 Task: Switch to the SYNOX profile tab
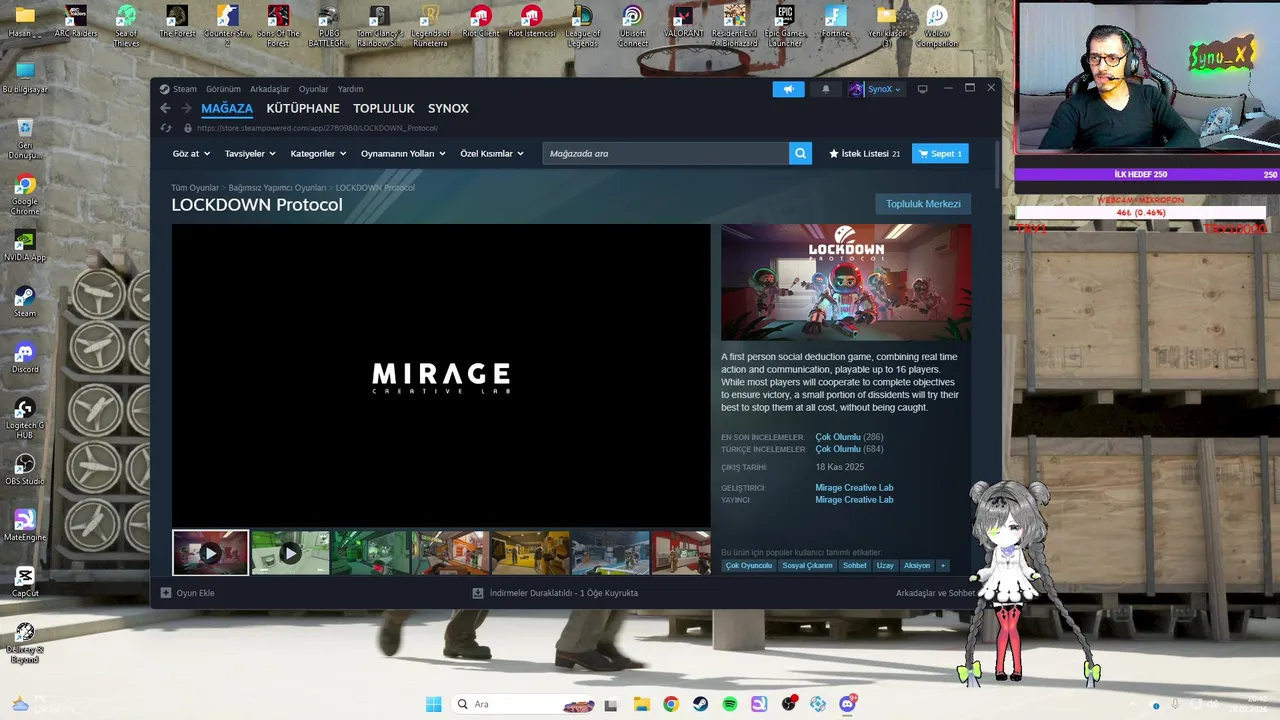pyautogui.click(x=448, y=108)
